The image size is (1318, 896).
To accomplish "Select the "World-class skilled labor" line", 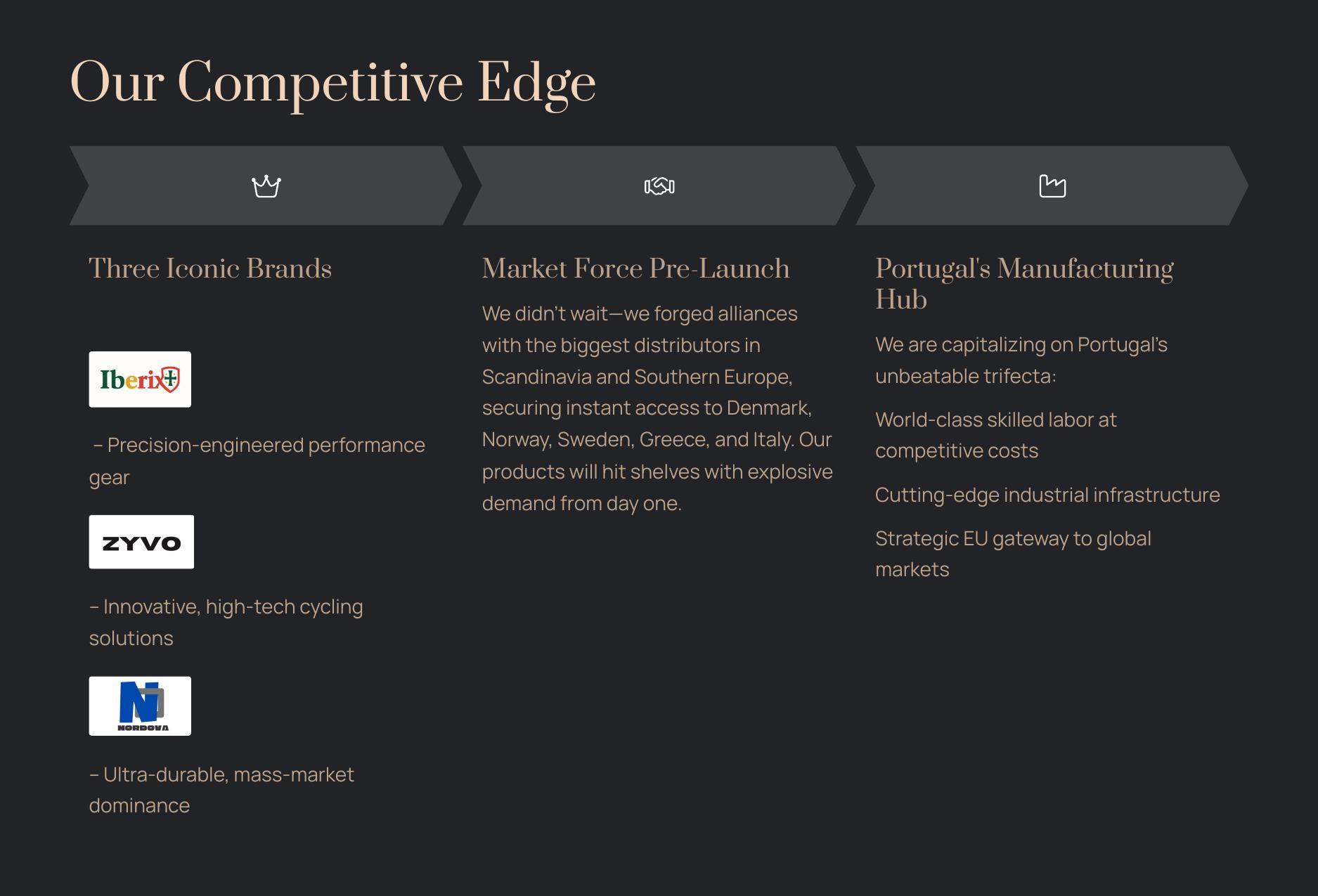I will [995, 435].
